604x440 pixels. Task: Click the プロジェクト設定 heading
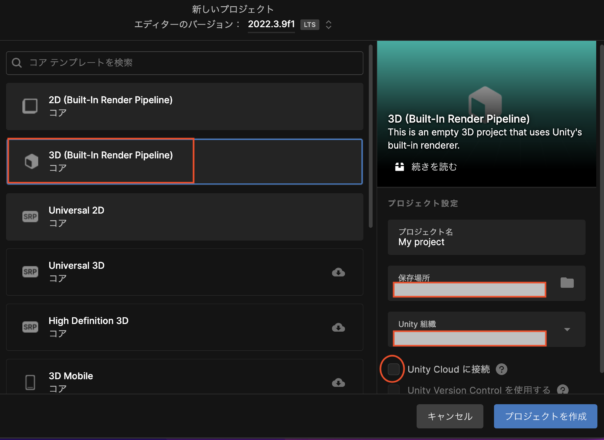[x=423, y=203]
